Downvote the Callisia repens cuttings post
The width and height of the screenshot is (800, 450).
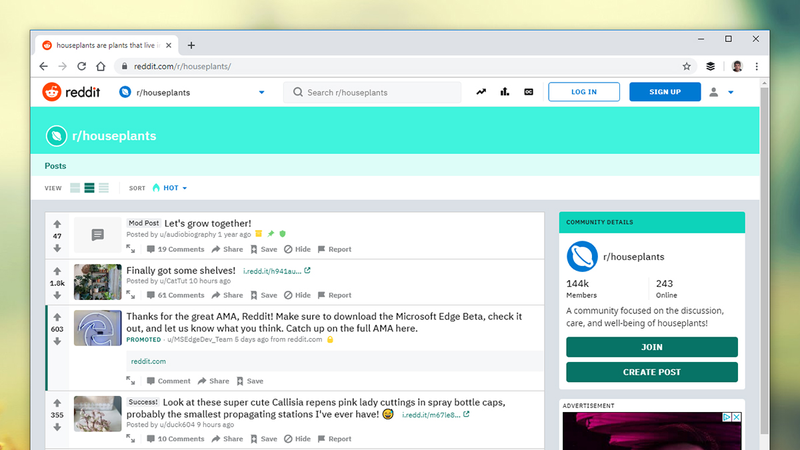point(57,427)
